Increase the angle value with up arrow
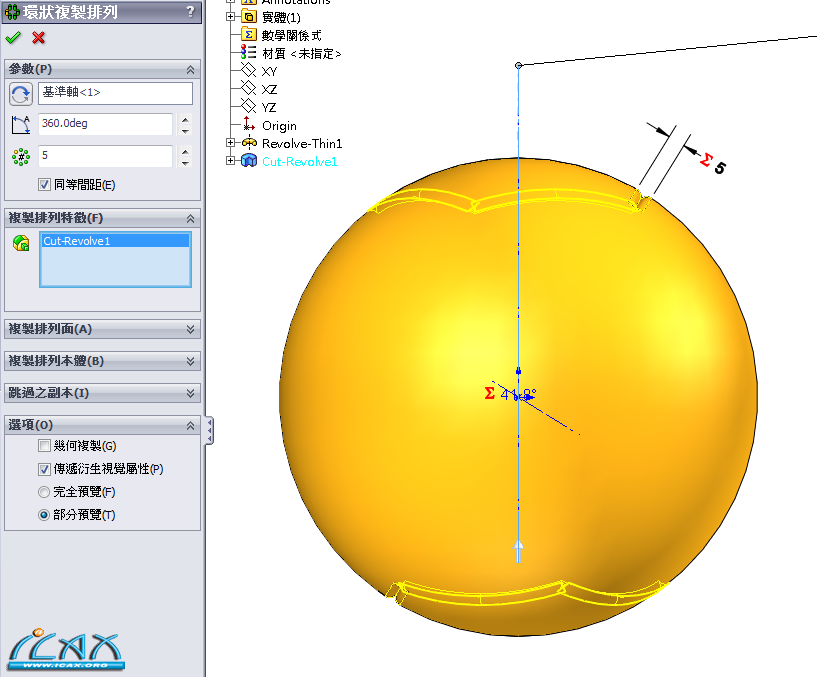Viewport: 817px width, 677px height. pos(185,119)
